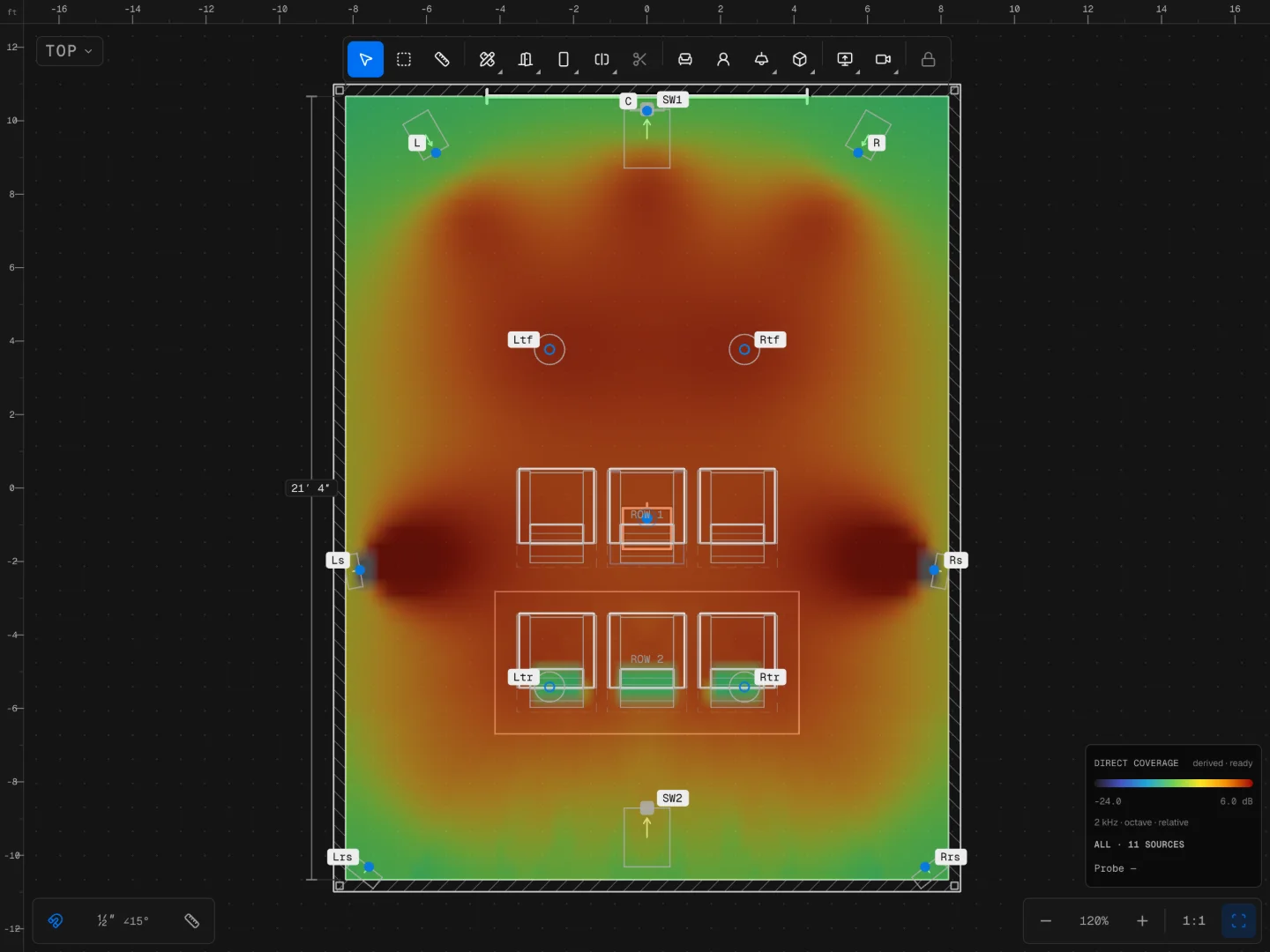Screen dimensions: 1270x952
Task: Click the Rtr ceiling speaker label
Action: [770, 677]
